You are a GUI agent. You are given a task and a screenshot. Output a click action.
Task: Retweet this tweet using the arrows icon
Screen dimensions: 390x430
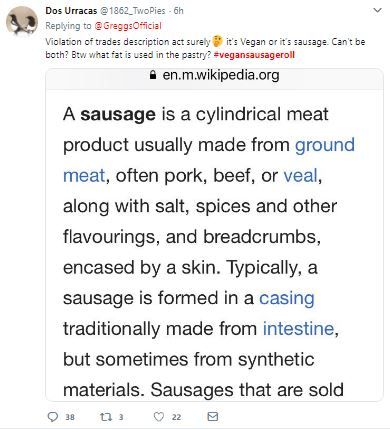click(106, 417)
